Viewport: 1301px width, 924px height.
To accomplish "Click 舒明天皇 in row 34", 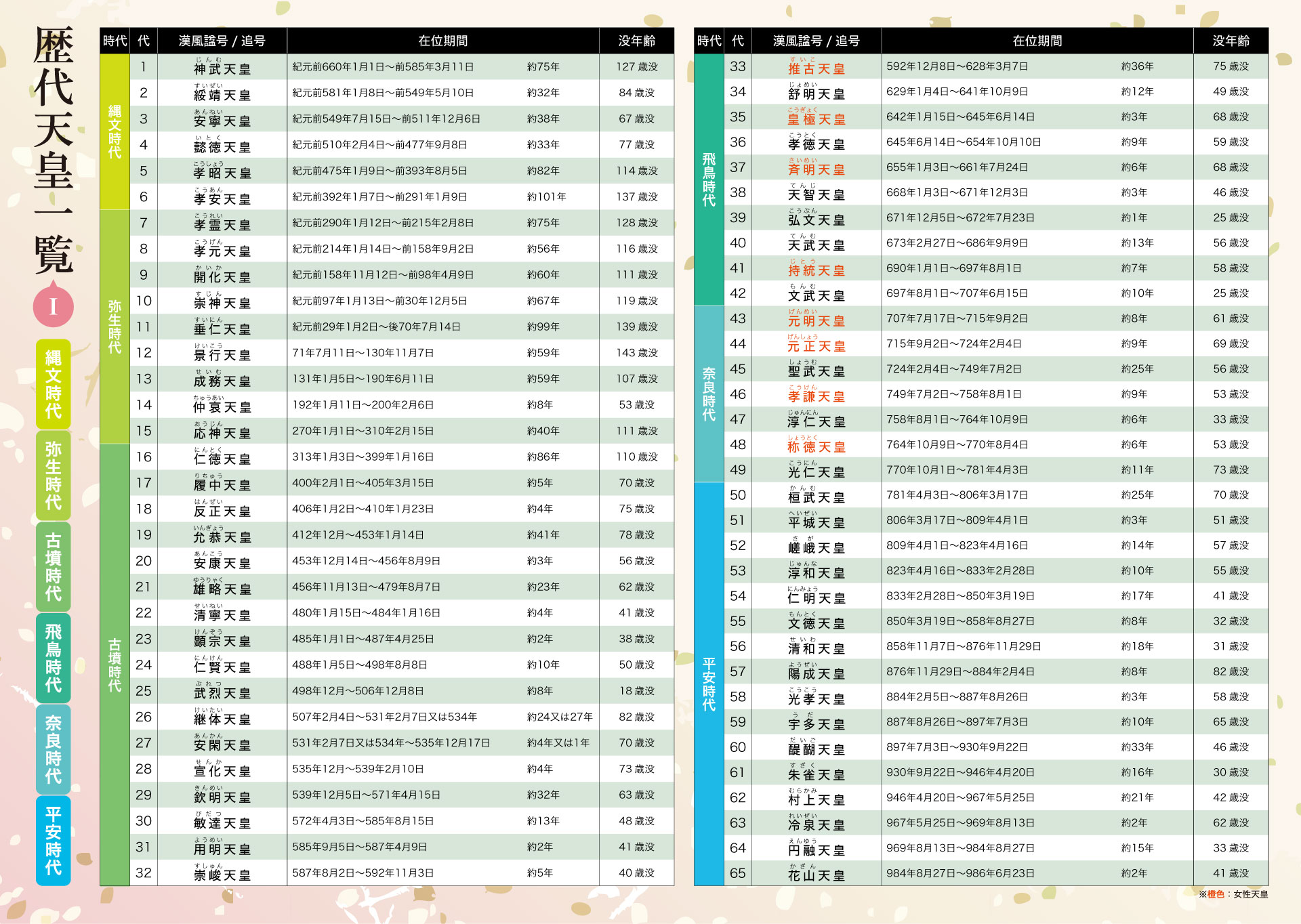I will (x=817, y=94).
